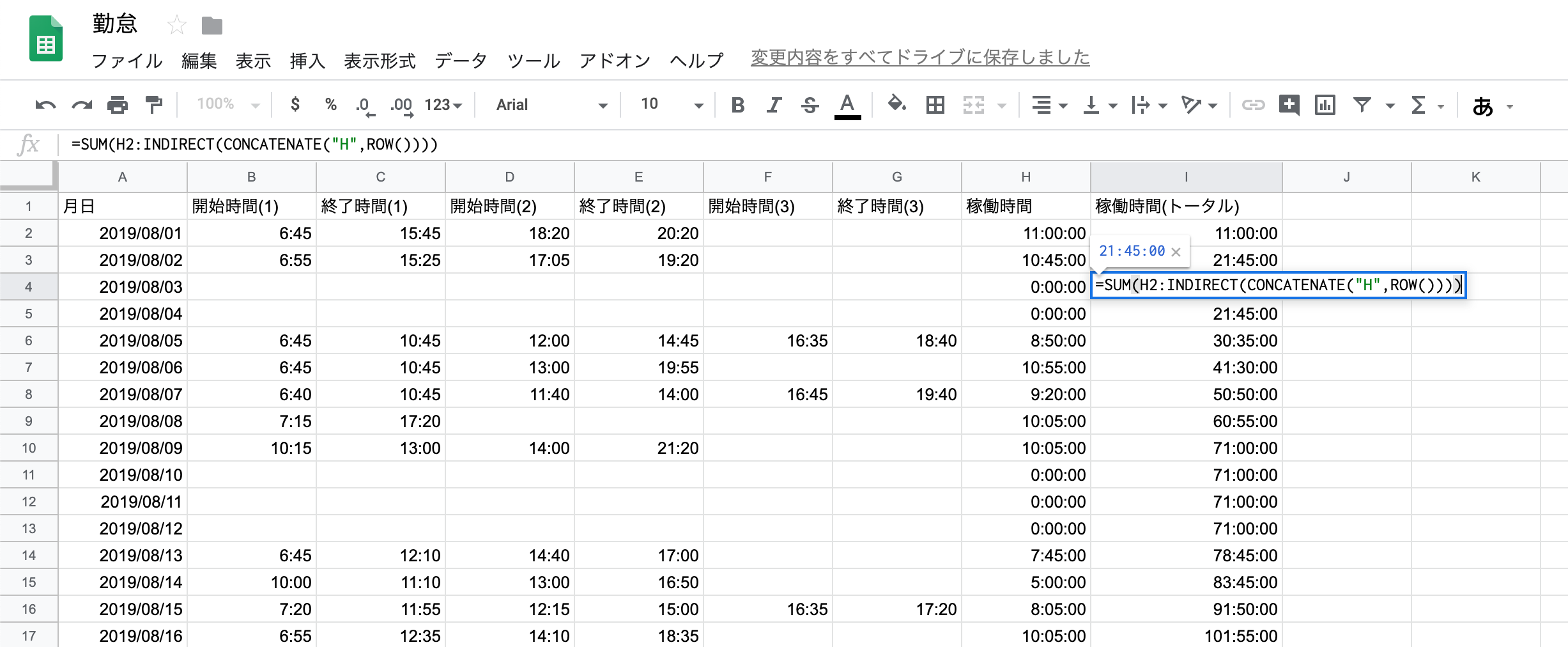Click cell 稼働時間(トータル) header
This screenshot has width=1568, height=647.
(1186, 207)
